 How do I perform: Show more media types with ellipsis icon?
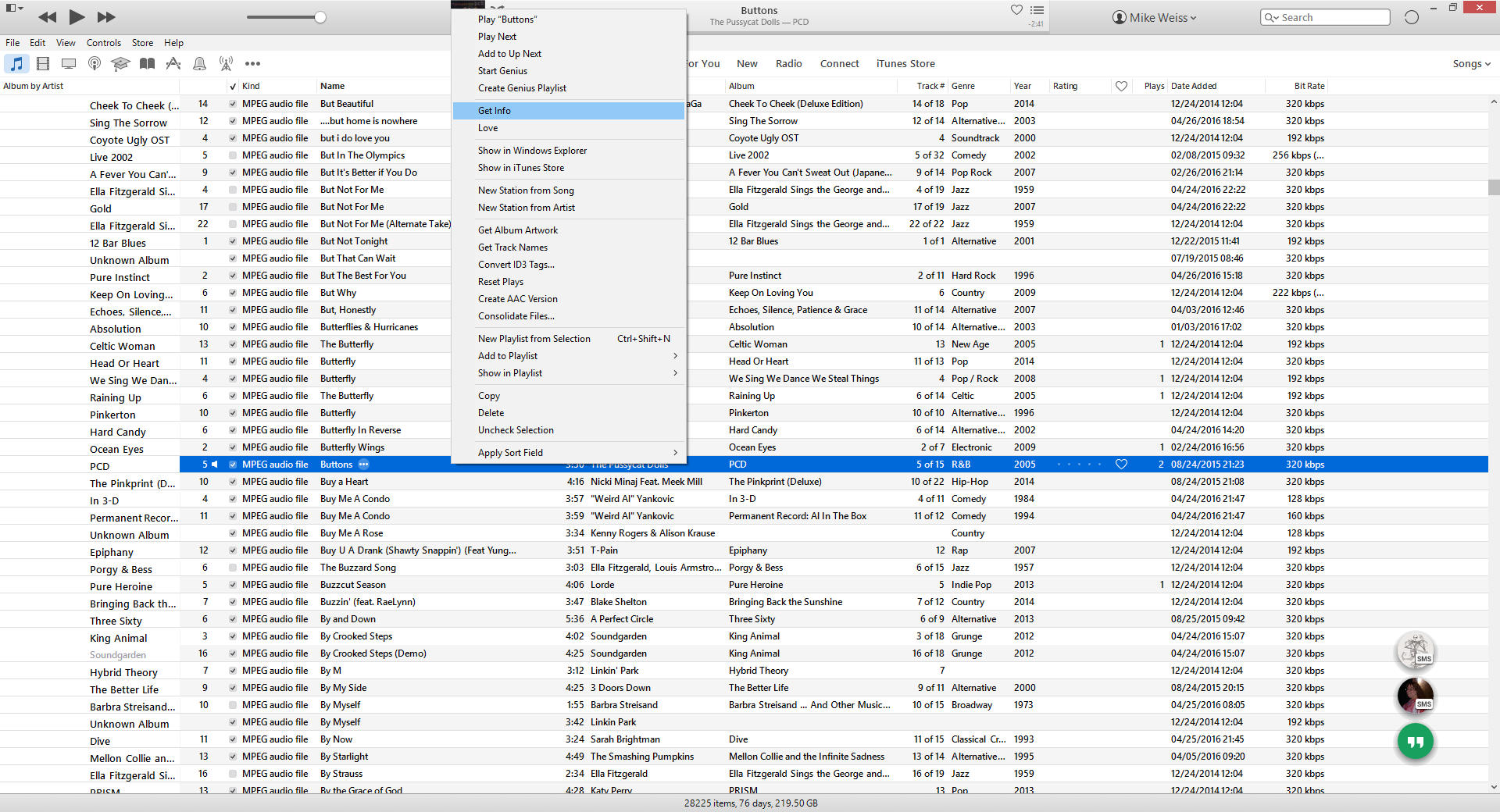pos(252,63)
